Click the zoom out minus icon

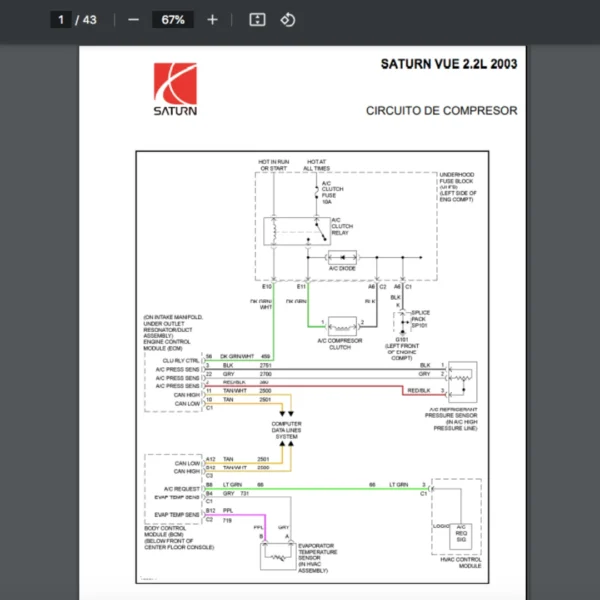point(133,20)
